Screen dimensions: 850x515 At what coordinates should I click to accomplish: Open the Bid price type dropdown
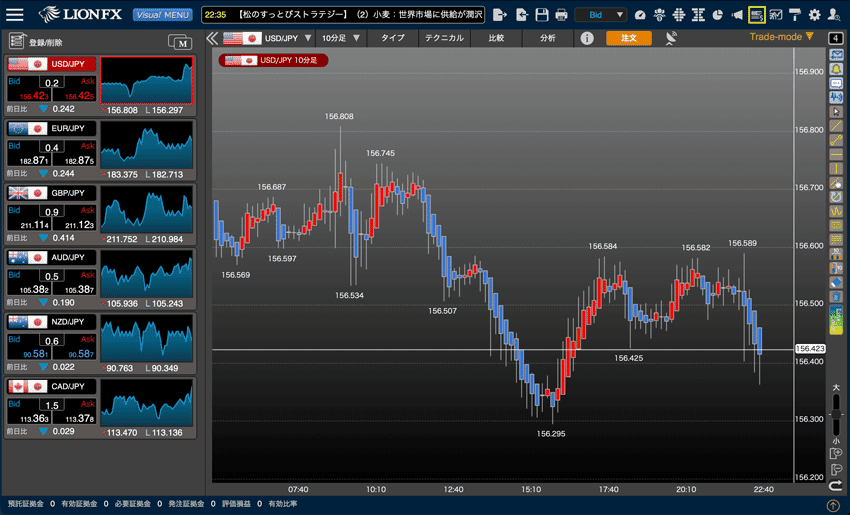(x=601, y=15)
